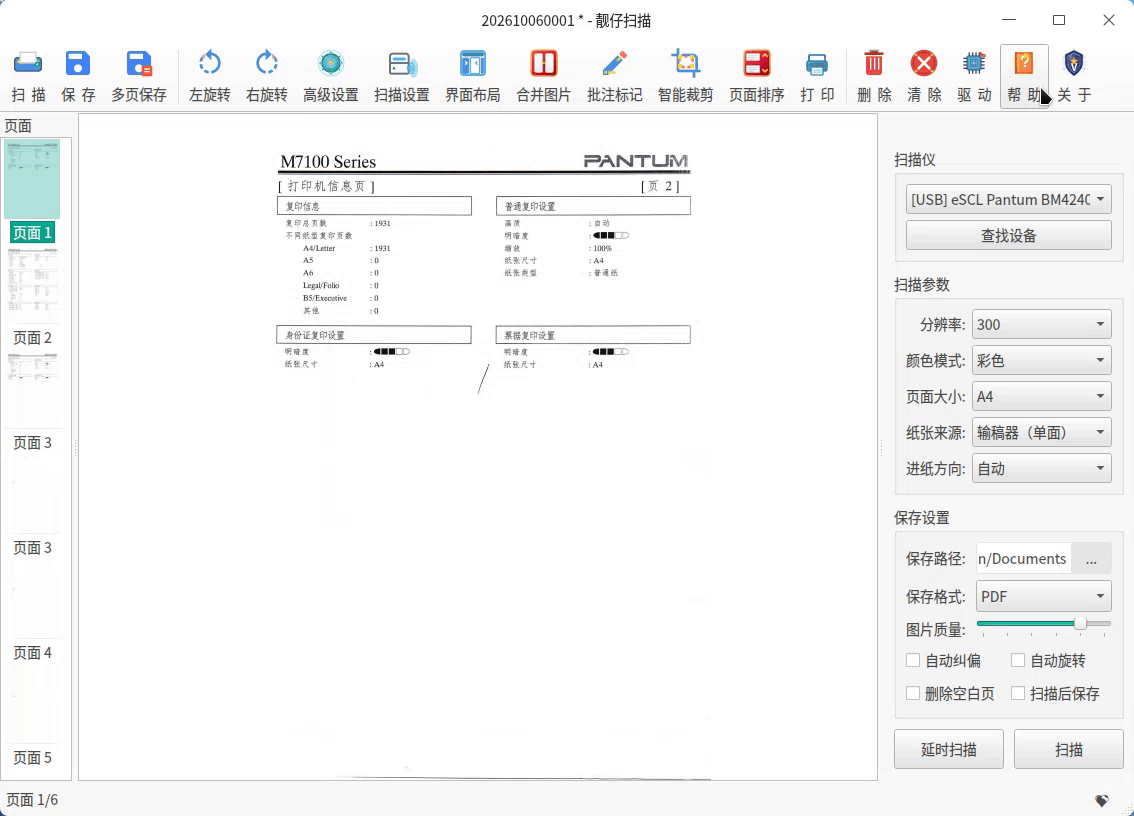The height and width of the screenshot is (816, 1134).
Task: Click the 扫描 button in the right panel
Action: (x=1068, y=749)
